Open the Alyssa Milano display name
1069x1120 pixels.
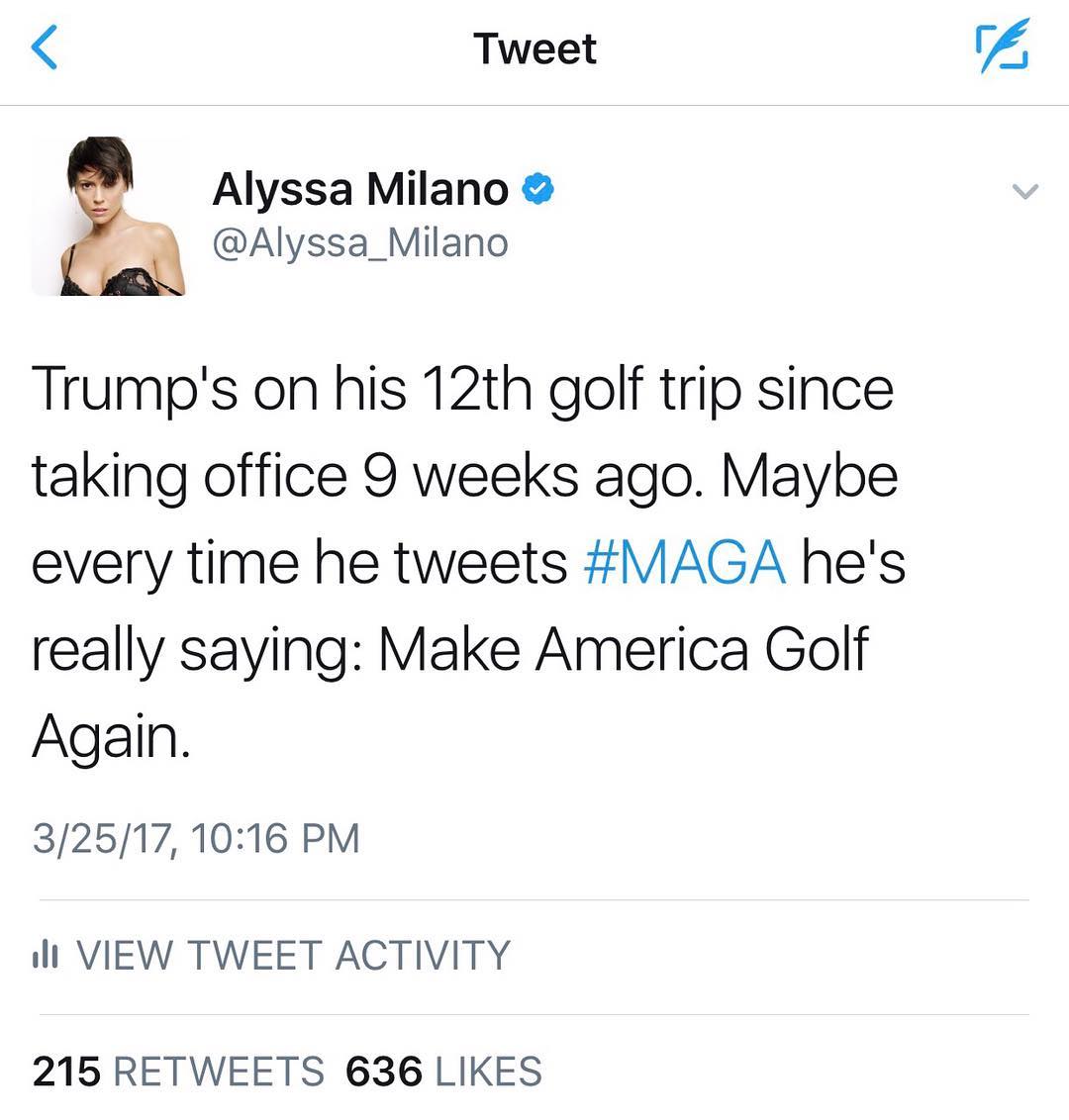(x=360, y=188)
